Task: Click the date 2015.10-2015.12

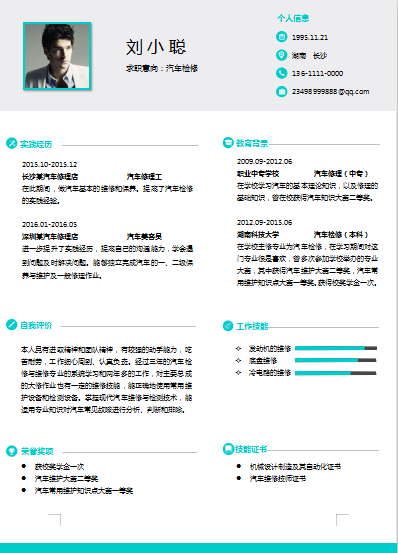Action: point(49,164)
